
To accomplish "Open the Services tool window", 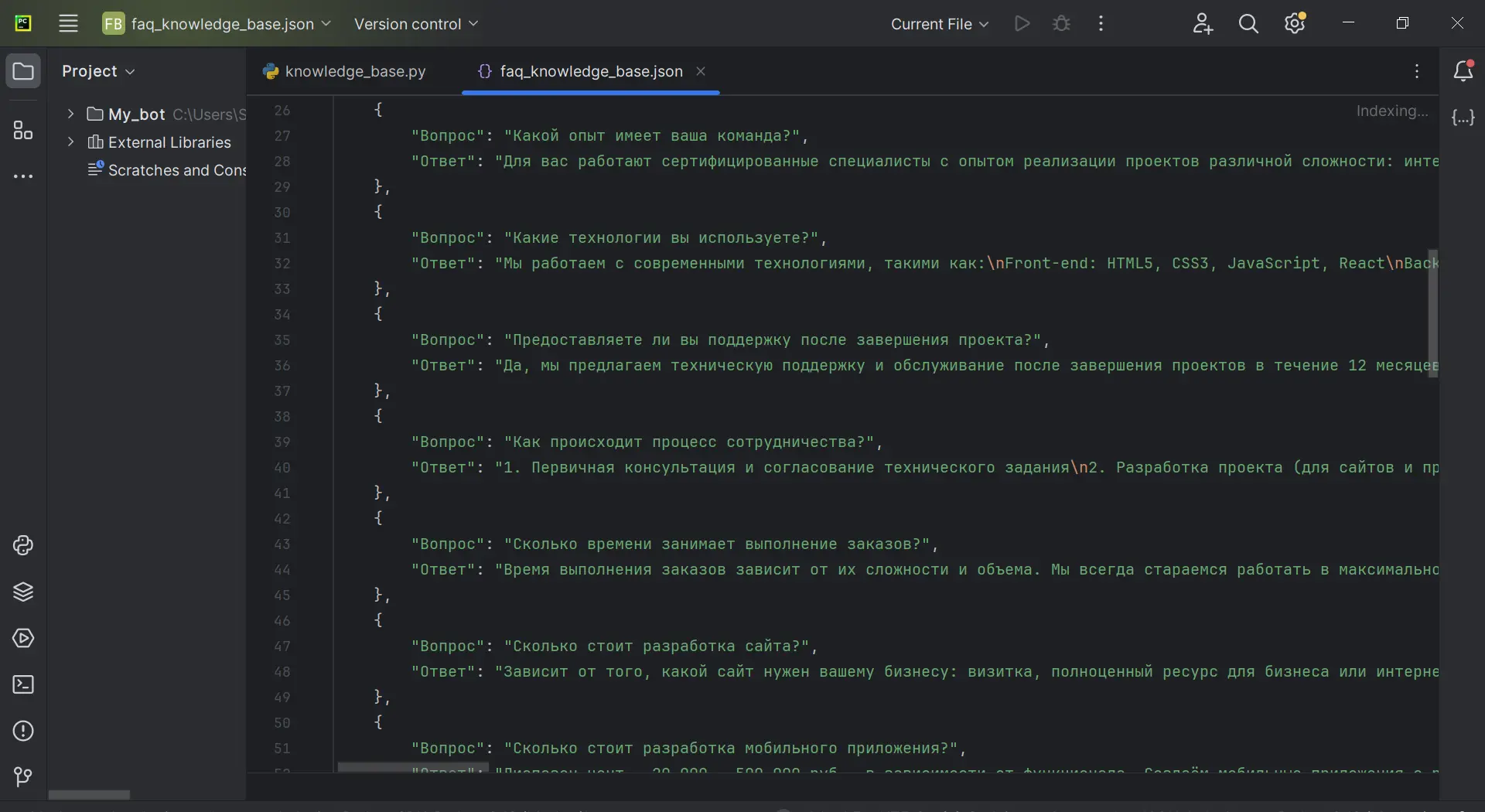I will coord(23,638).
